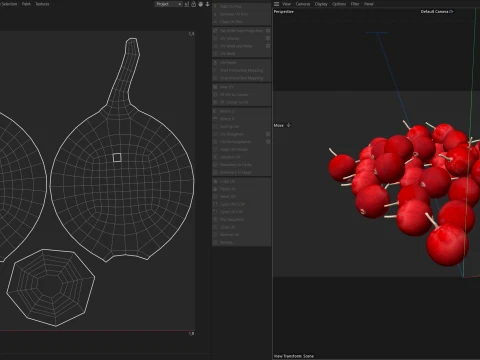Click the UV Weld icon

pos(215,54)
